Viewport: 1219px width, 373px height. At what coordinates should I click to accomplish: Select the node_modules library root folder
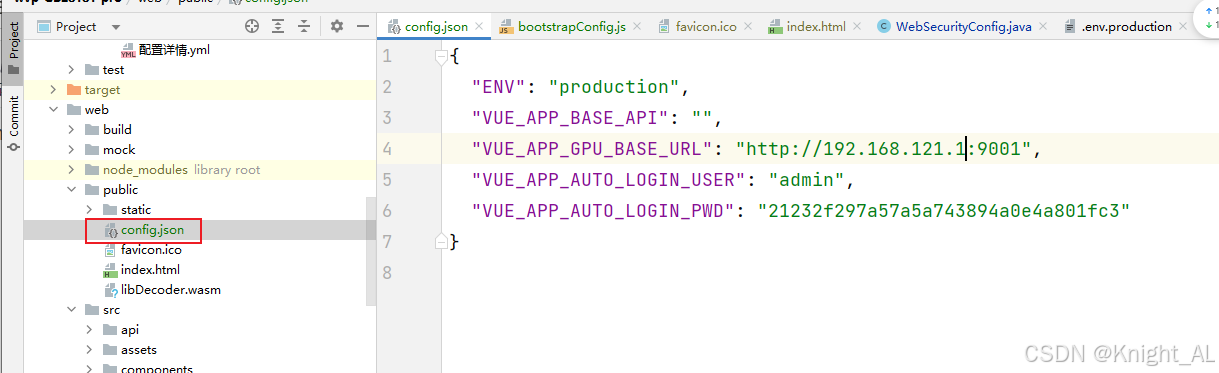(172, 169)
